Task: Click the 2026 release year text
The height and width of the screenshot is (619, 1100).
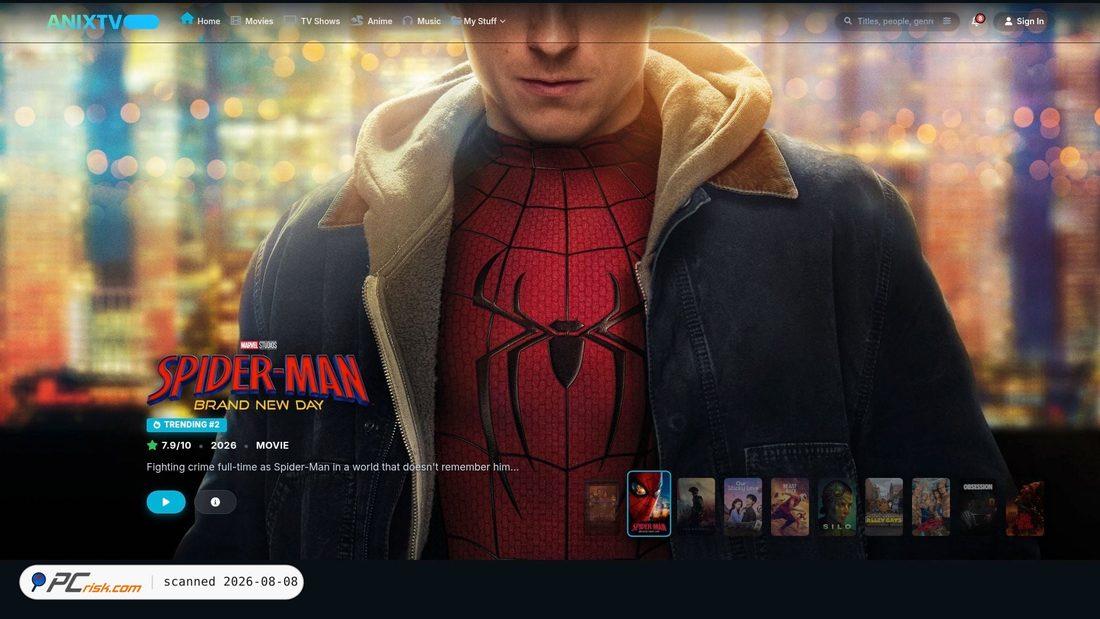Action: point(224,445)
